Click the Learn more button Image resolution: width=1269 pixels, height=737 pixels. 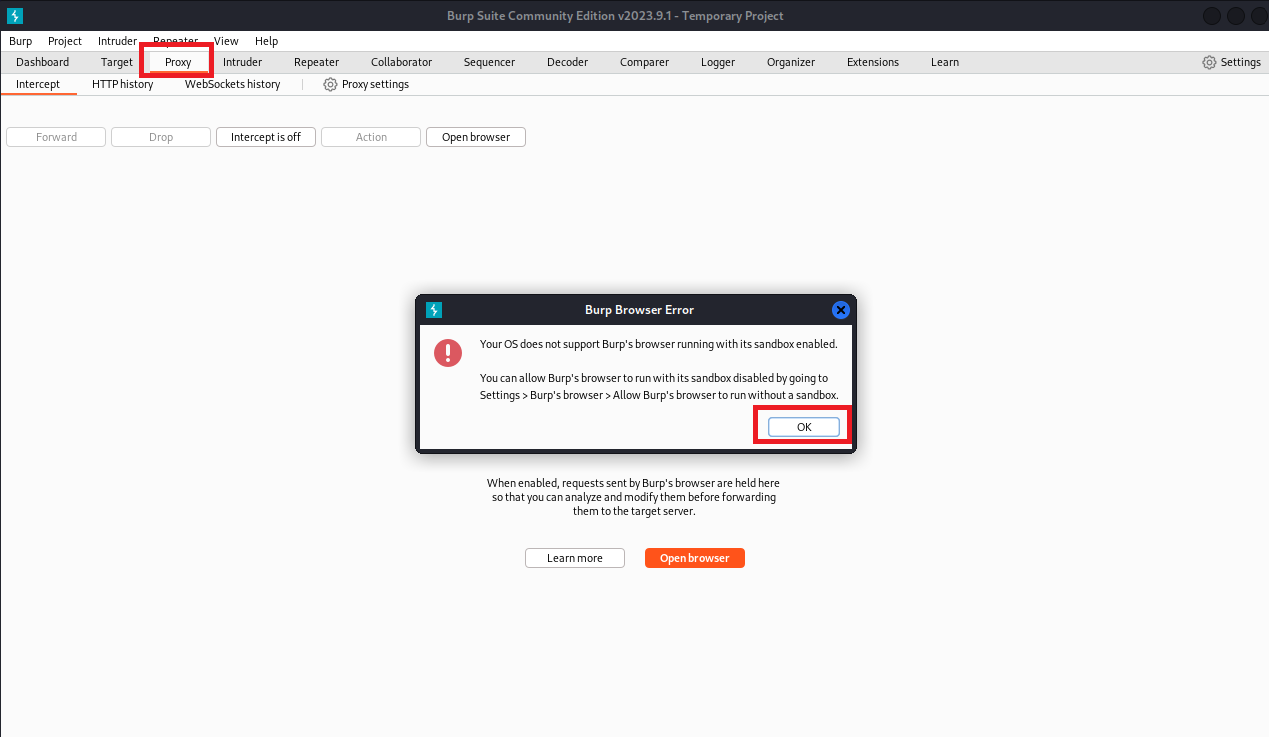pyautogui.click(x=575, y=558)
